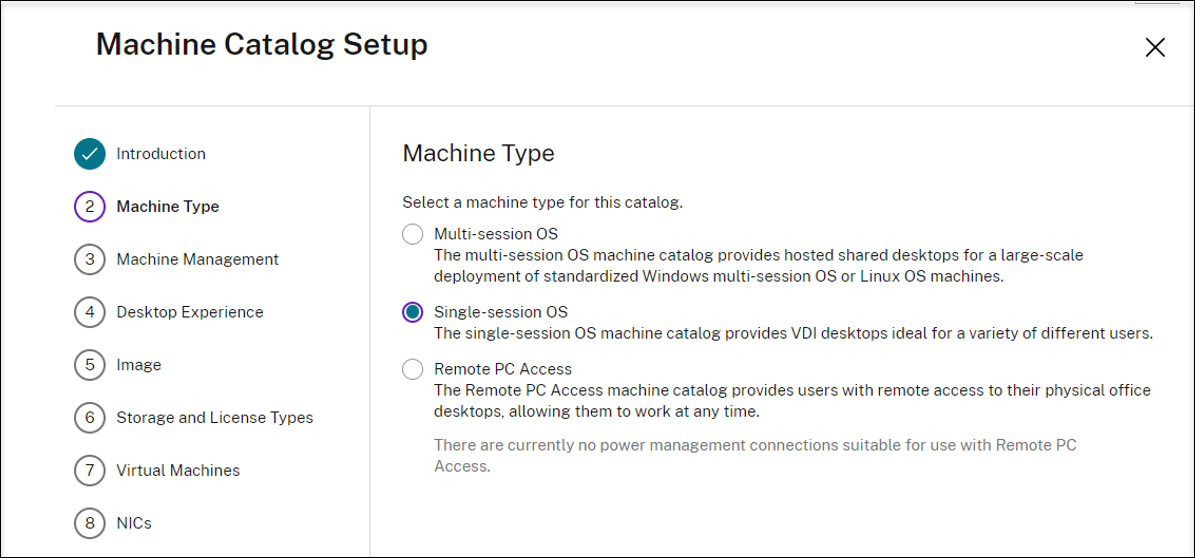Open the Machine Management step

197,260
